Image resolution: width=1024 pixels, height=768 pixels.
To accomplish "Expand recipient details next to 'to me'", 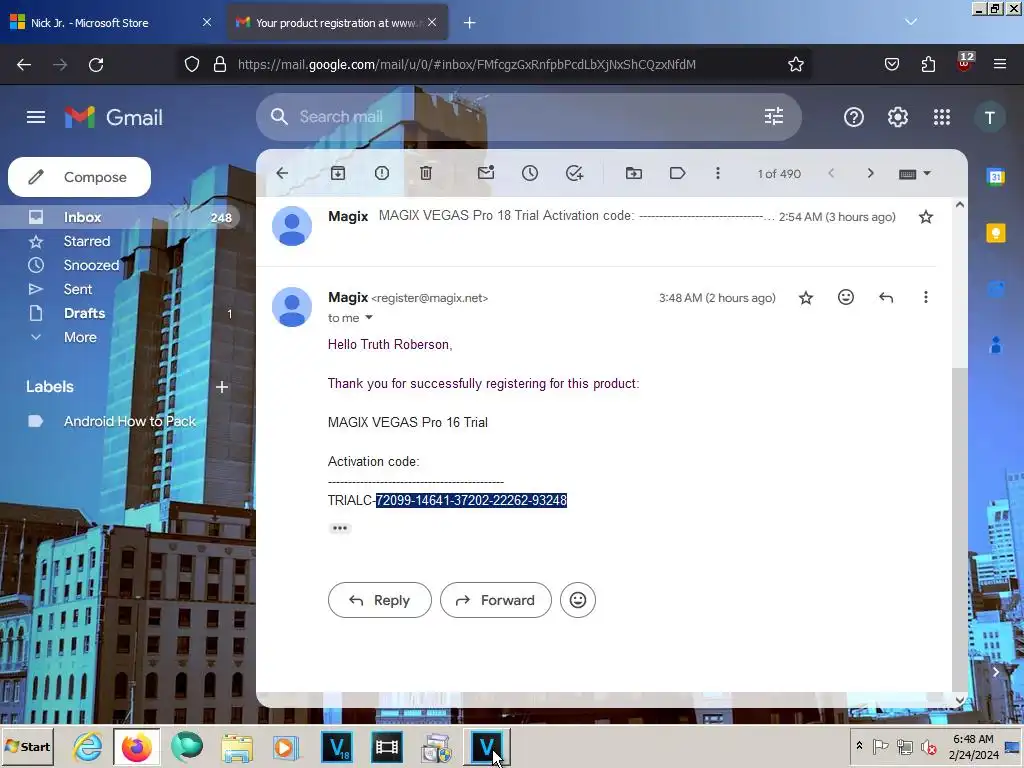I will (x=368, y=317).
